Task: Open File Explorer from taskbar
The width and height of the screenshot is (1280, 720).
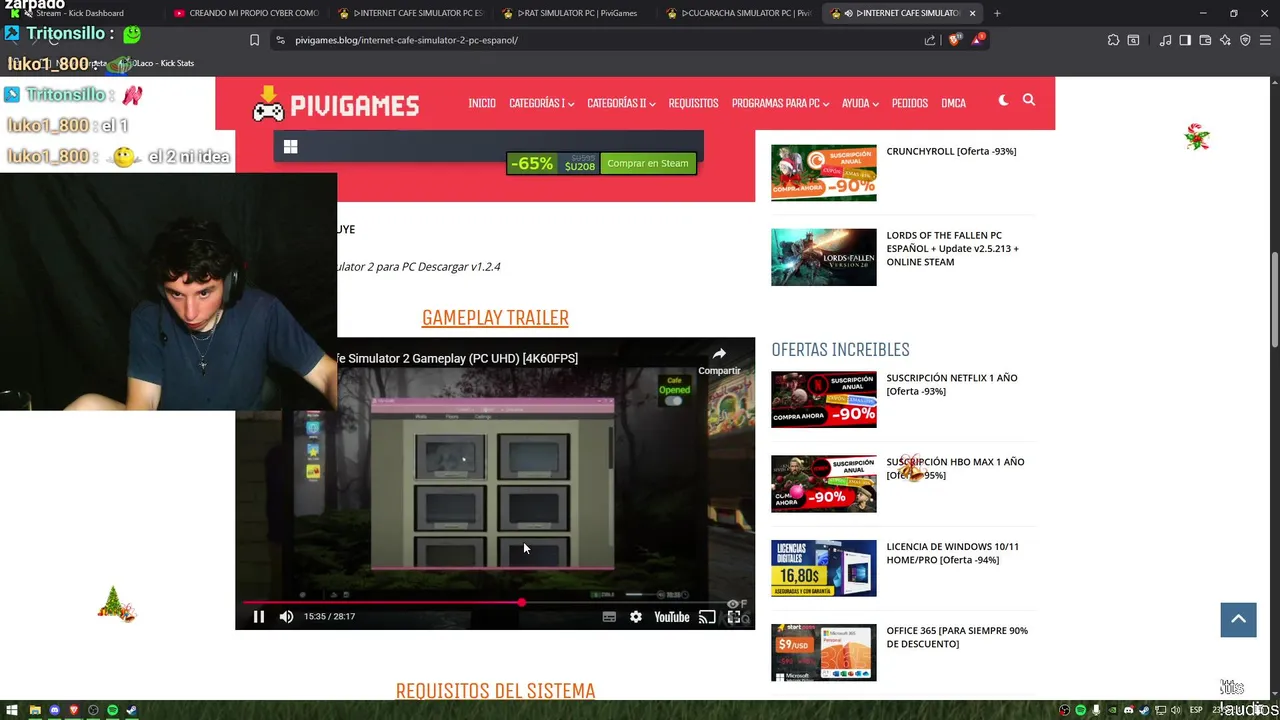Action: pos(35,710)
